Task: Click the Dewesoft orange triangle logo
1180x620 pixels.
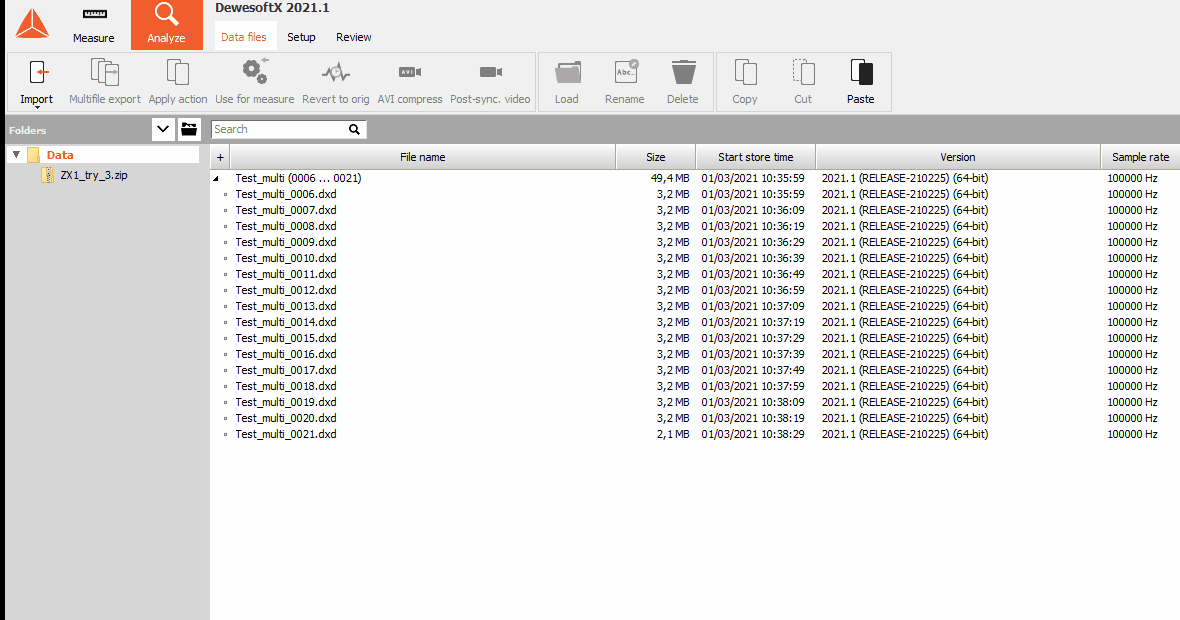Action: pyautogui.click(x=32, y=24)
